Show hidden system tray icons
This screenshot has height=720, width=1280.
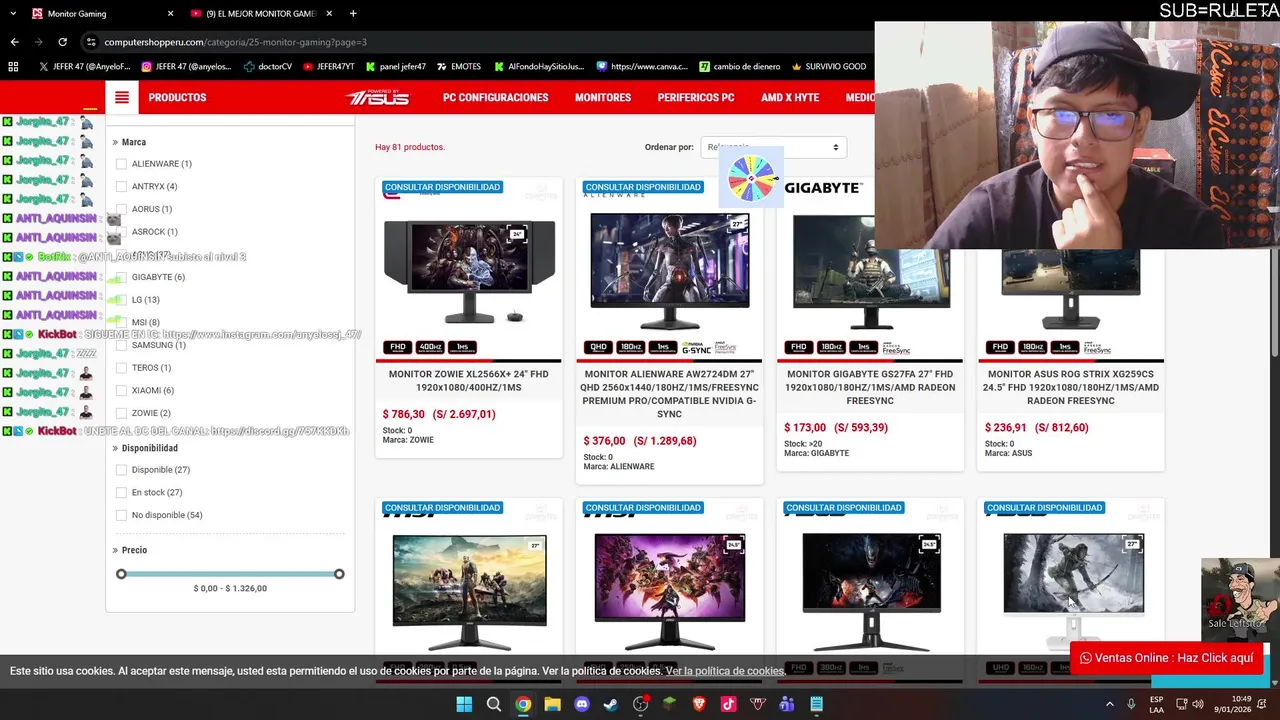point(1109,704)
